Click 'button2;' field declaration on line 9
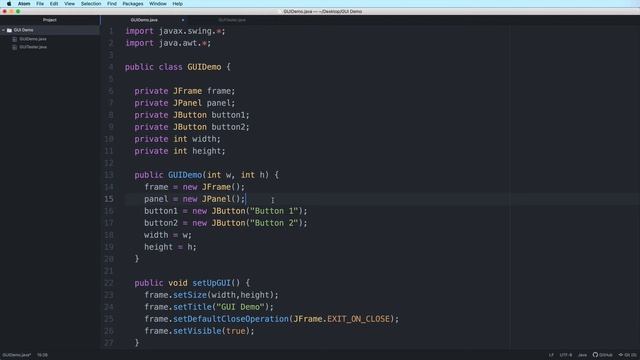 (x=230, y=127)
